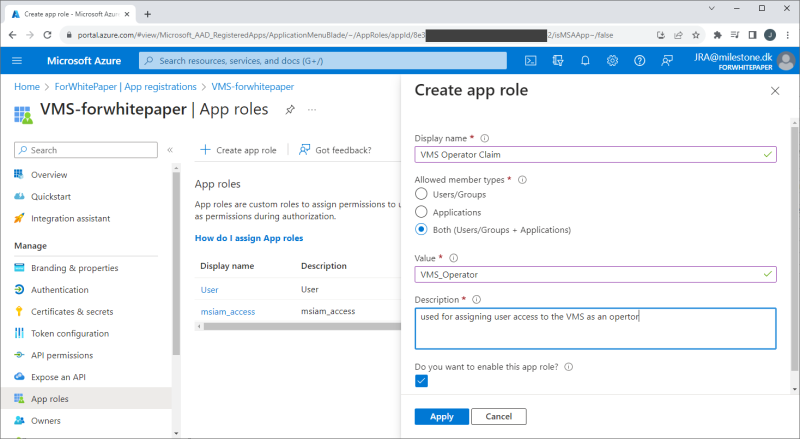
Task: Uncheck the enable this app role checkbox
Action: coord(421,381)
